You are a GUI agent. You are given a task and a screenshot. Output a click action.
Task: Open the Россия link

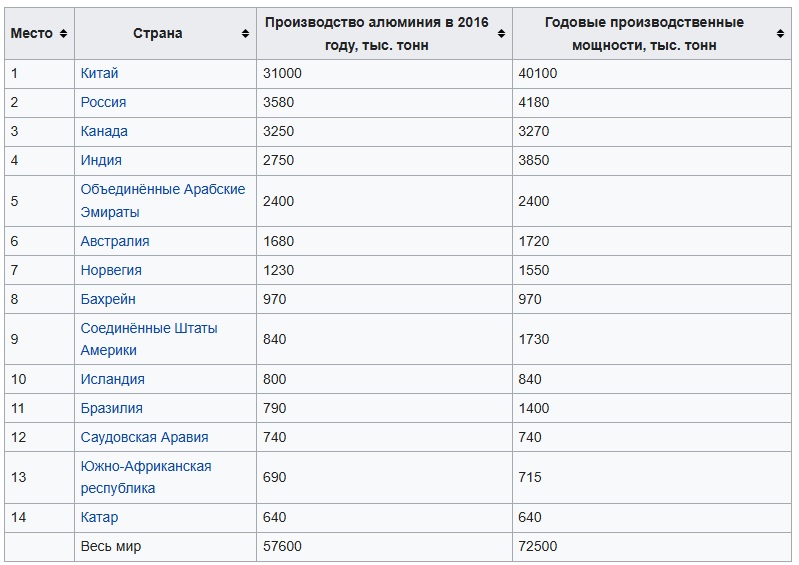(x=103, y=102)
